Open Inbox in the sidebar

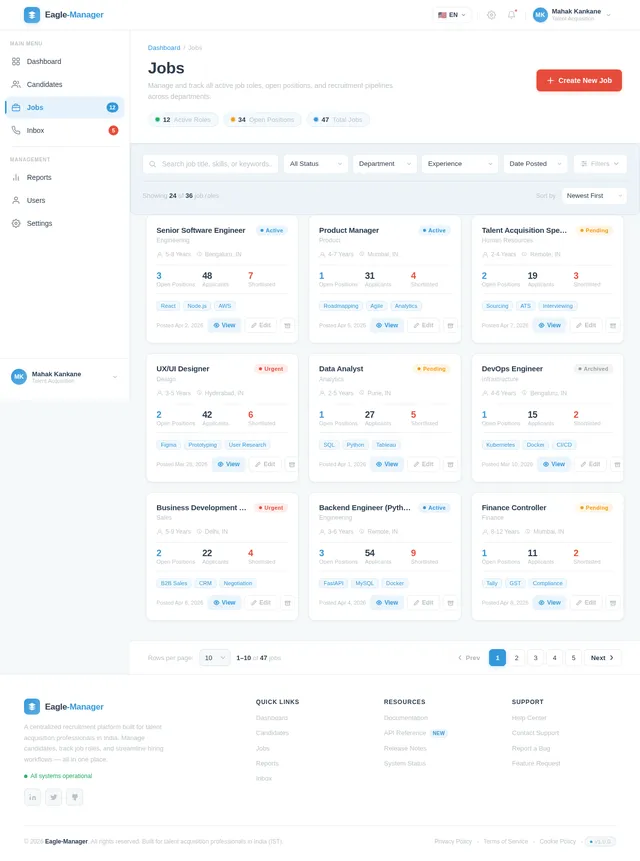click(x=65, y=131)
